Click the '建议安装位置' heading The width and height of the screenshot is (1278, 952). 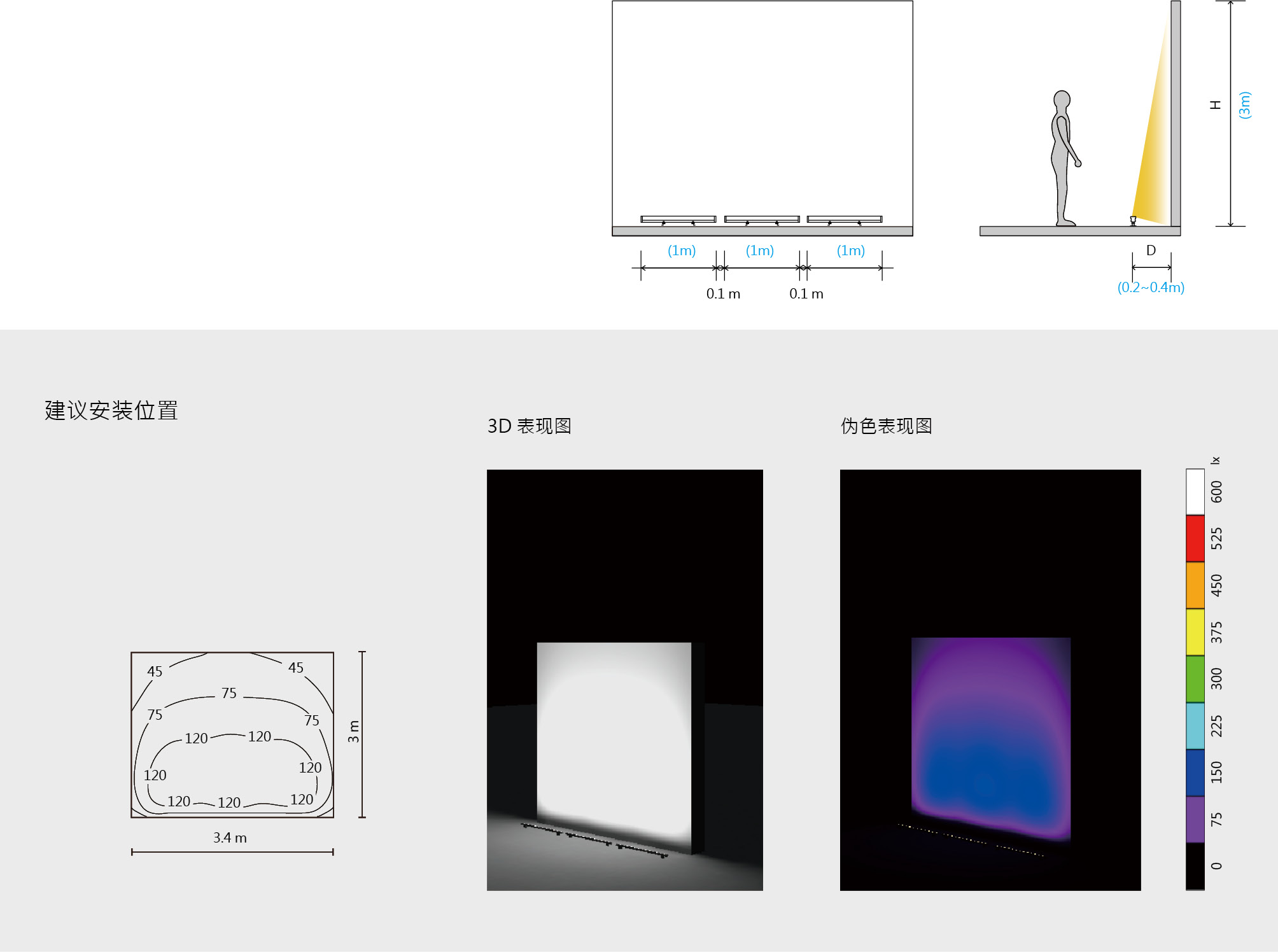(111, 410)
